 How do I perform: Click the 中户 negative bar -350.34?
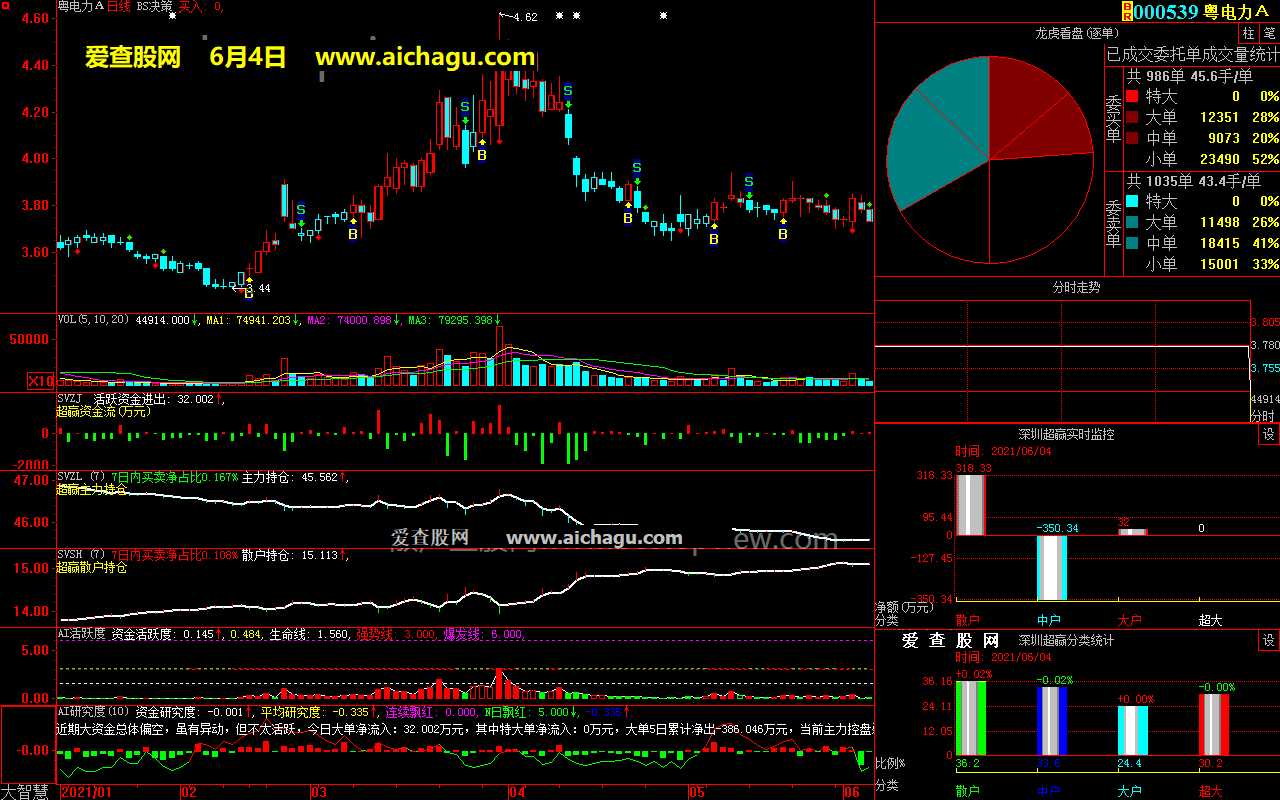point(1052,567)
